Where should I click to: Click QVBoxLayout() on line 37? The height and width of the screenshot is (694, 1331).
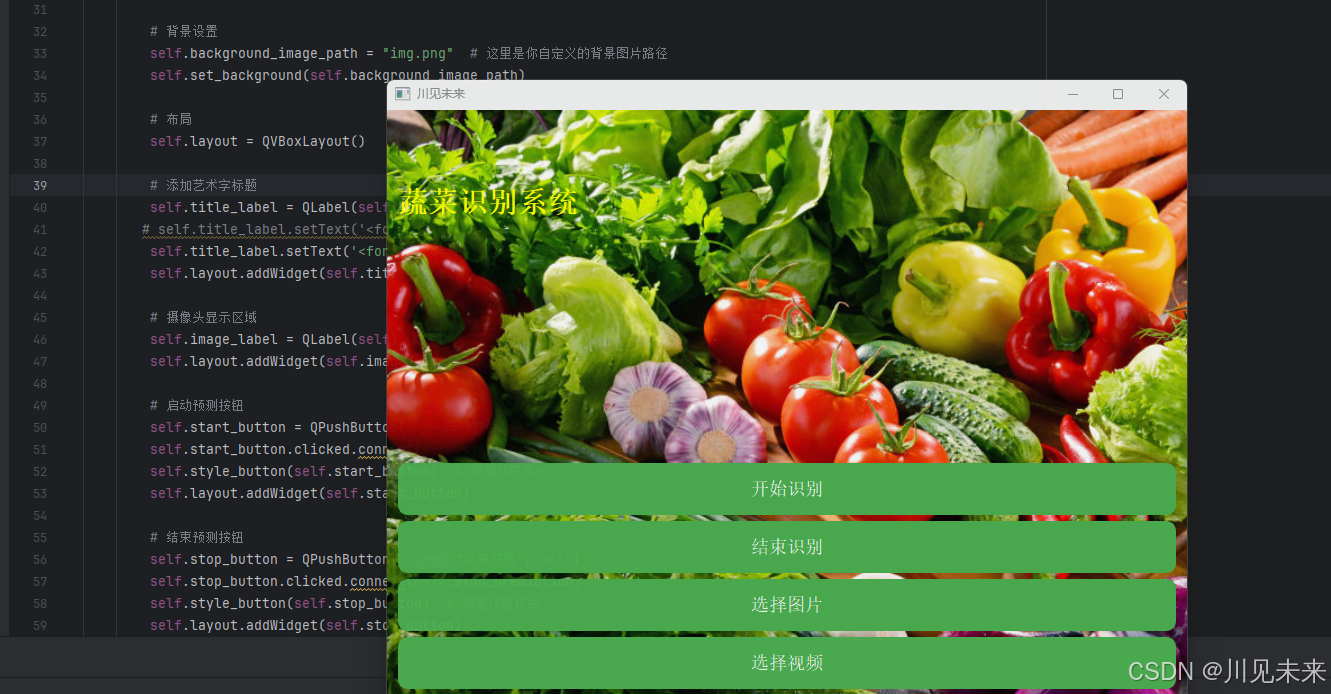click(x=314, y=141)
